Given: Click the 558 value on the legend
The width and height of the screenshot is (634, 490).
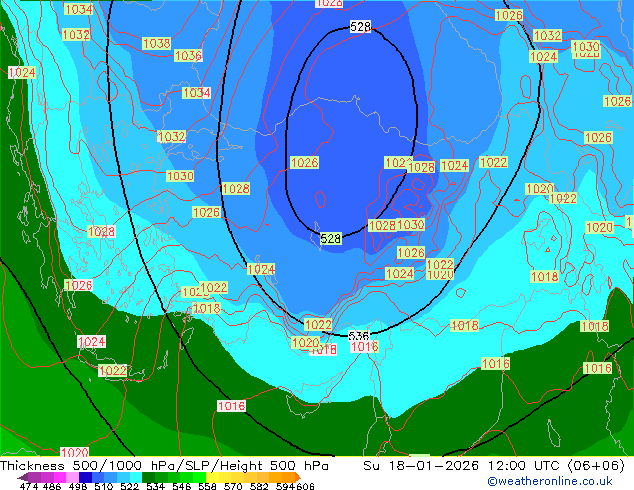Looking at the screenshot, I should click(x=207, y=486).
